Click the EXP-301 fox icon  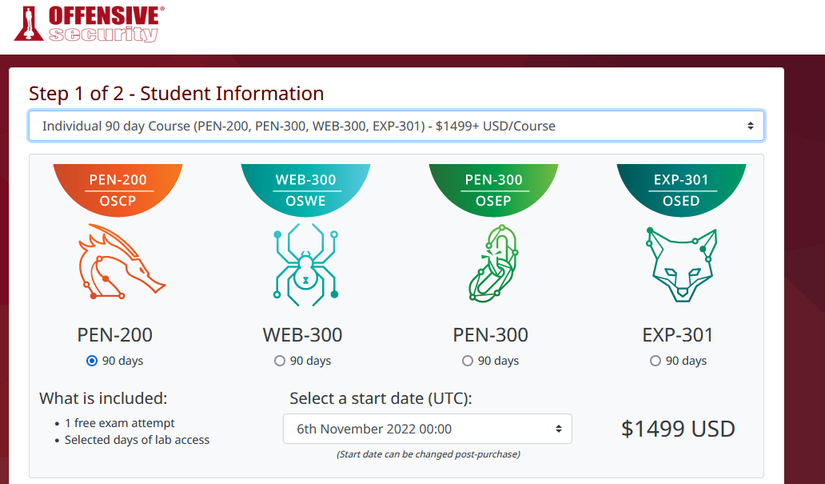680,264
